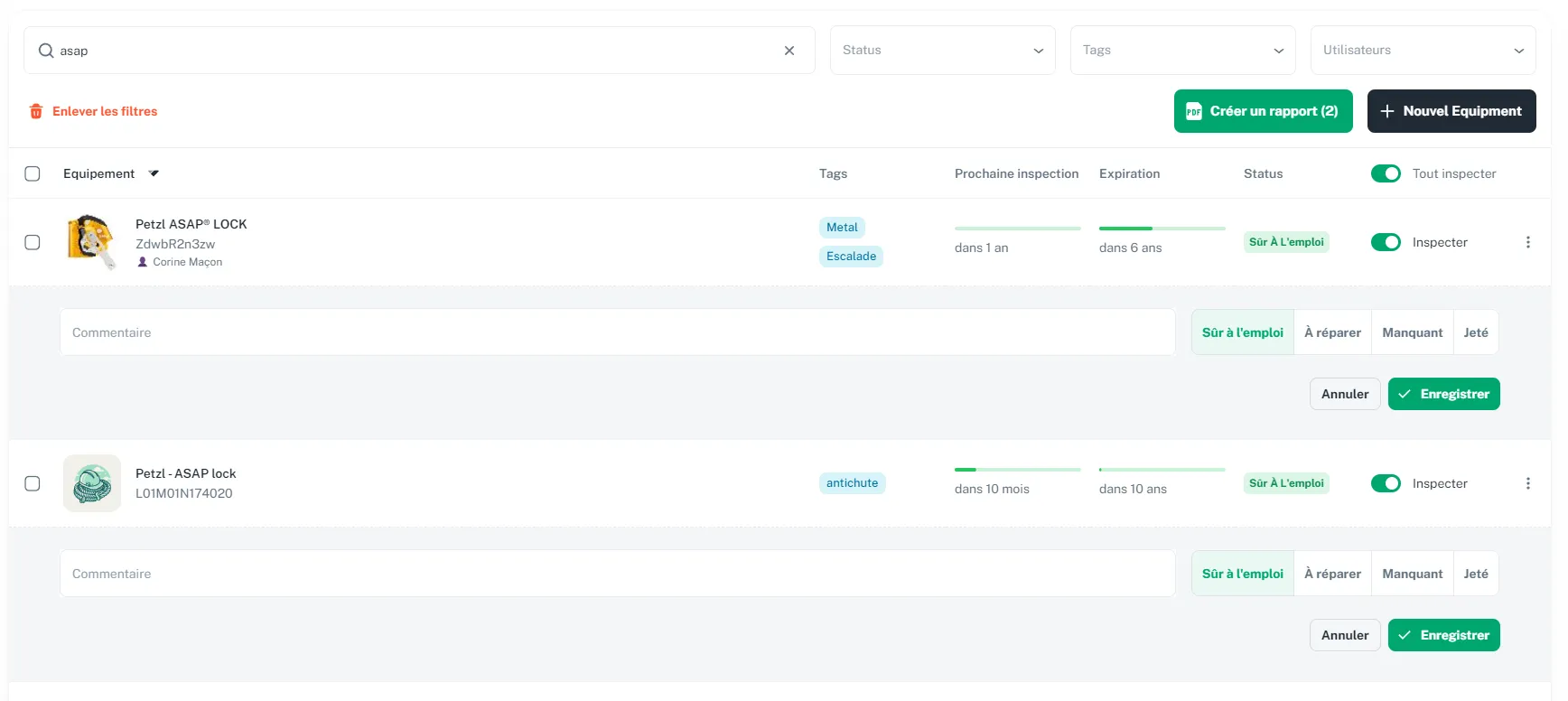Open the Petzl - ASAP lock thumbnail image
Viewport: 1568px width, 701px height.
click(92, 483)
